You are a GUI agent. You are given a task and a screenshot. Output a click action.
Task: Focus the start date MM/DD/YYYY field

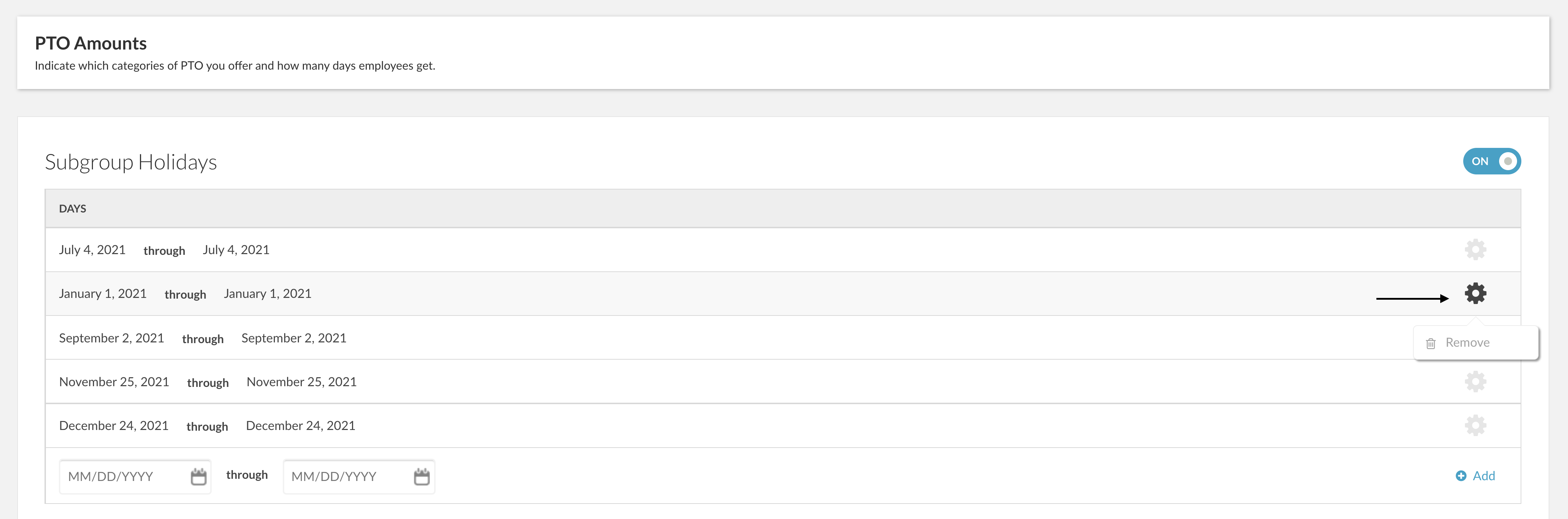pos(135,476)
